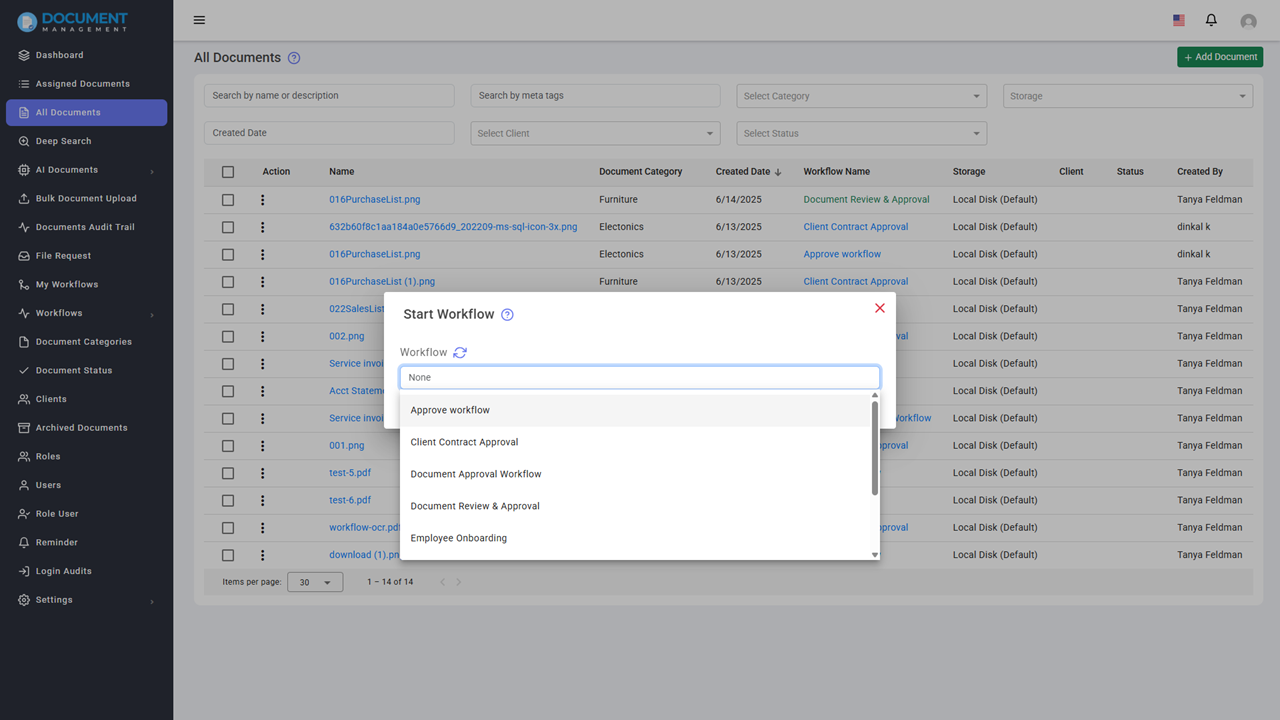Click the Search by name or description field
The width and height of the screenshot is (1280, 720).
329,96
